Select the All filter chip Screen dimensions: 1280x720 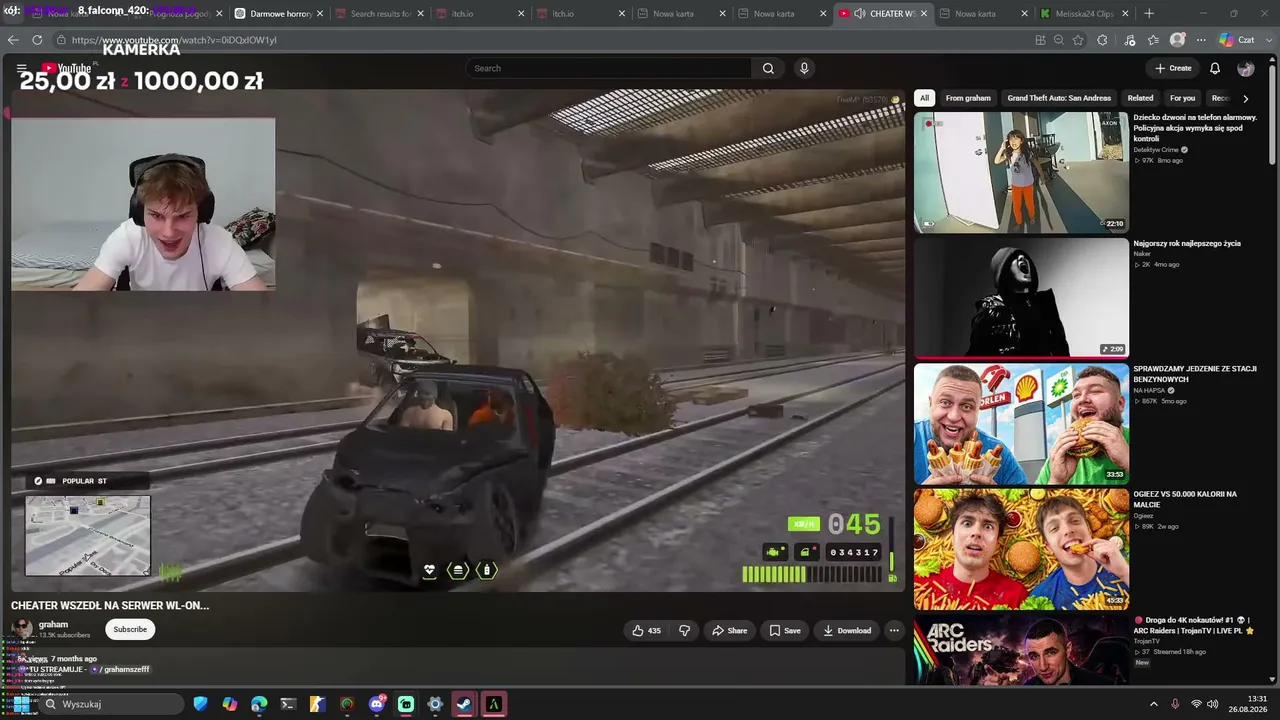[924, 98]
